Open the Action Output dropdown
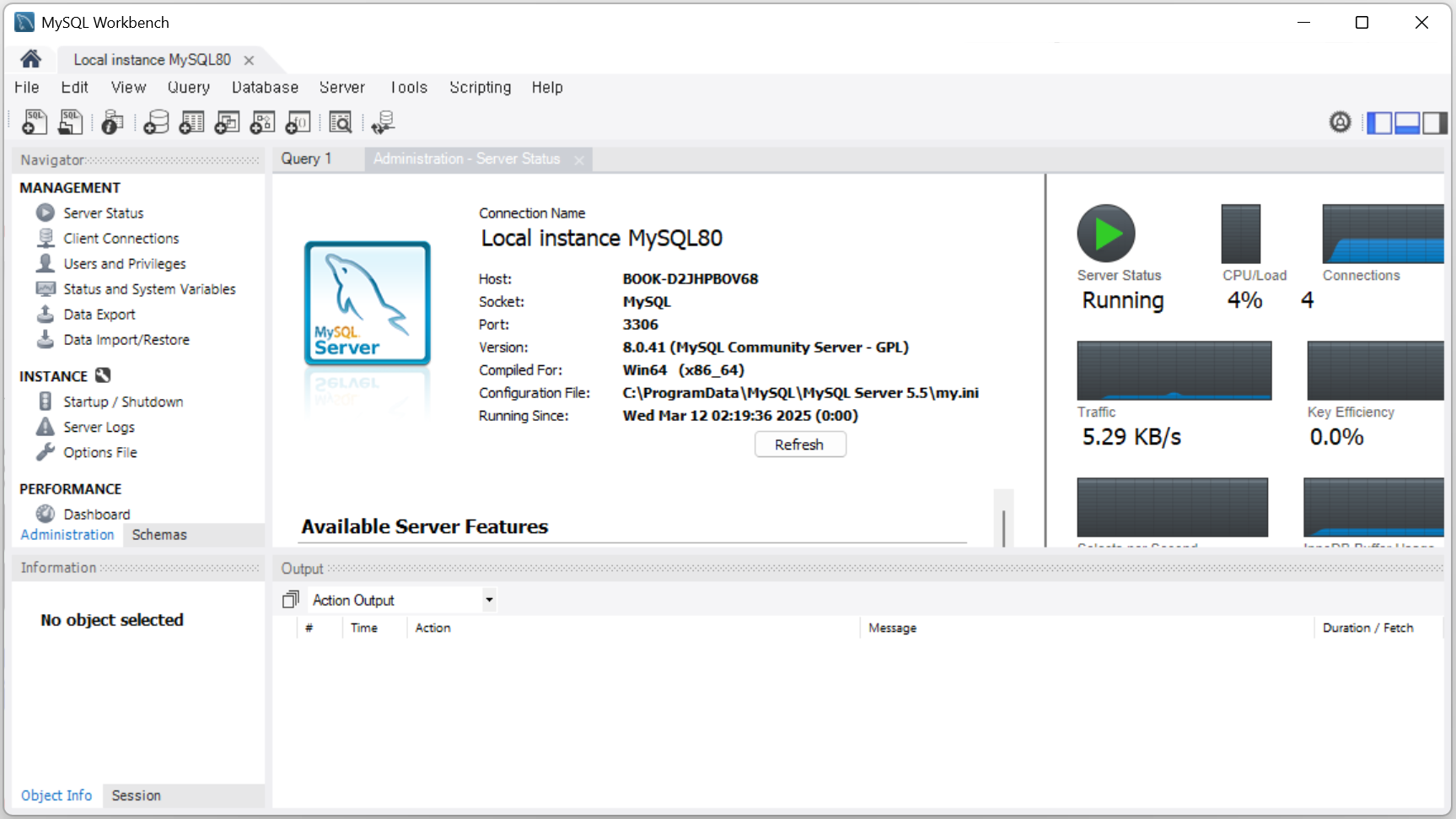Screen dimensions: 1456x819 (x=489, y=600)
